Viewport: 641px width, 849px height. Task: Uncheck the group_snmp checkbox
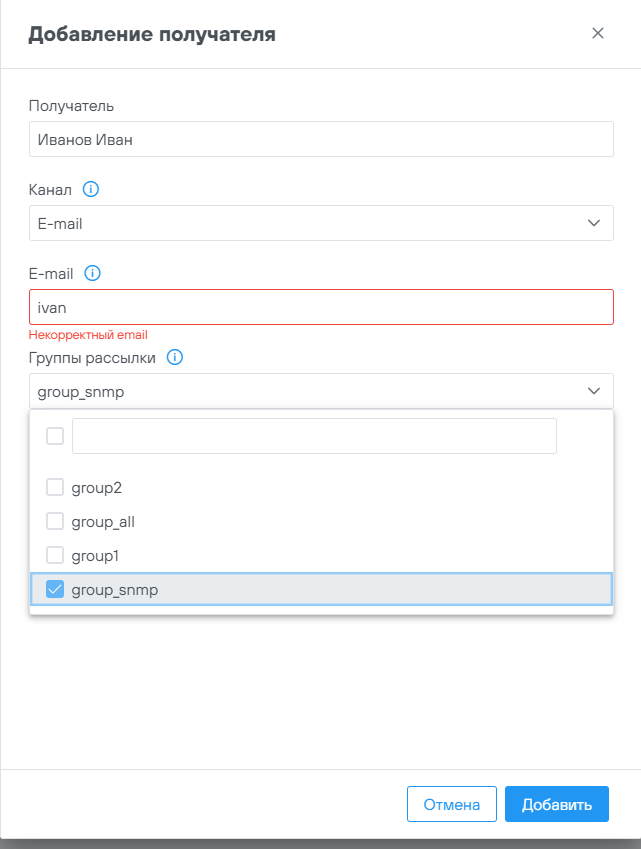(55, 589)
